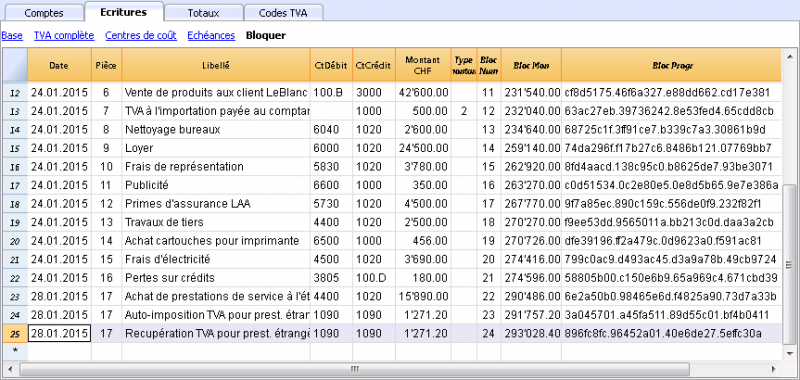Click the vertical scrollbar up arrow
Image resolution: width=800 pixels, height=380 pixels.
(789, 55)
